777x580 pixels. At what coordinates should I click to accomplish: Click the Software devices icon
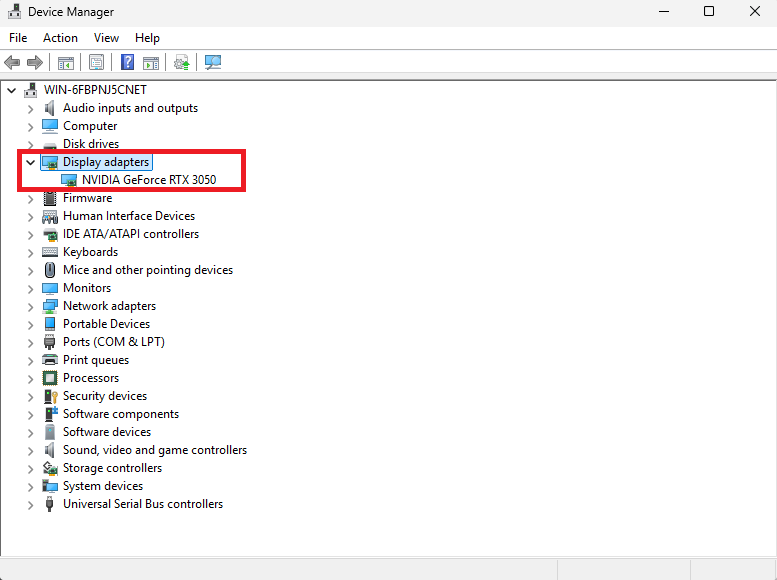point(50,432)
